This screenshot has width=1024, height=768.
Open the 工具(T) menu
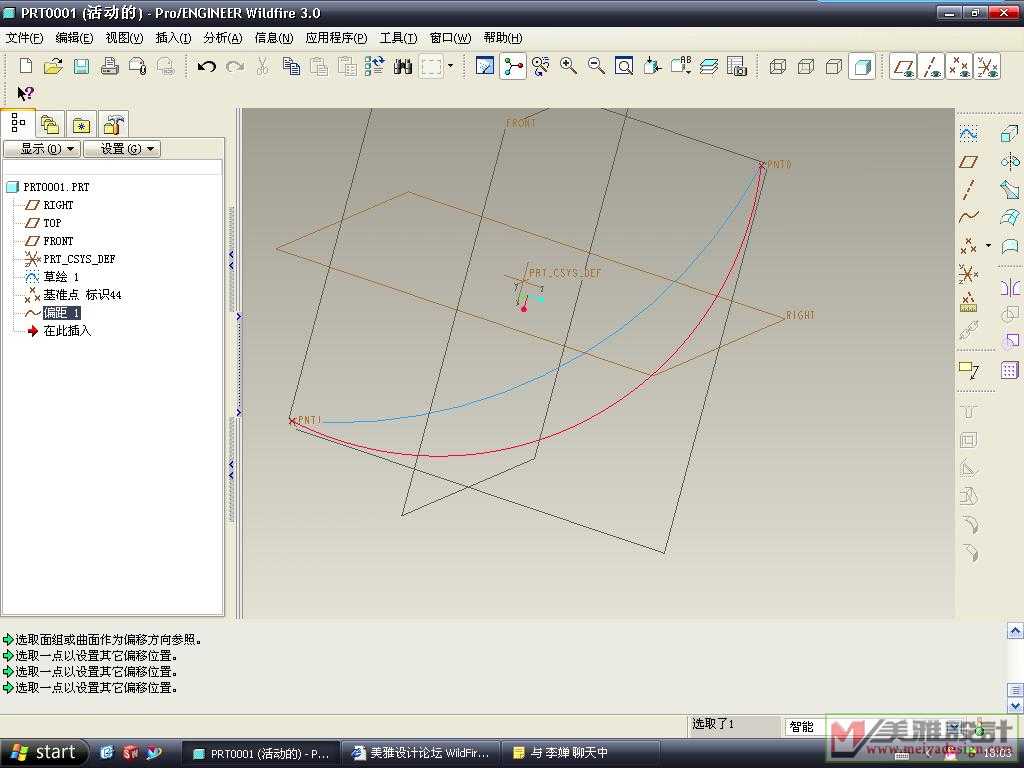[x=398, y=38]
